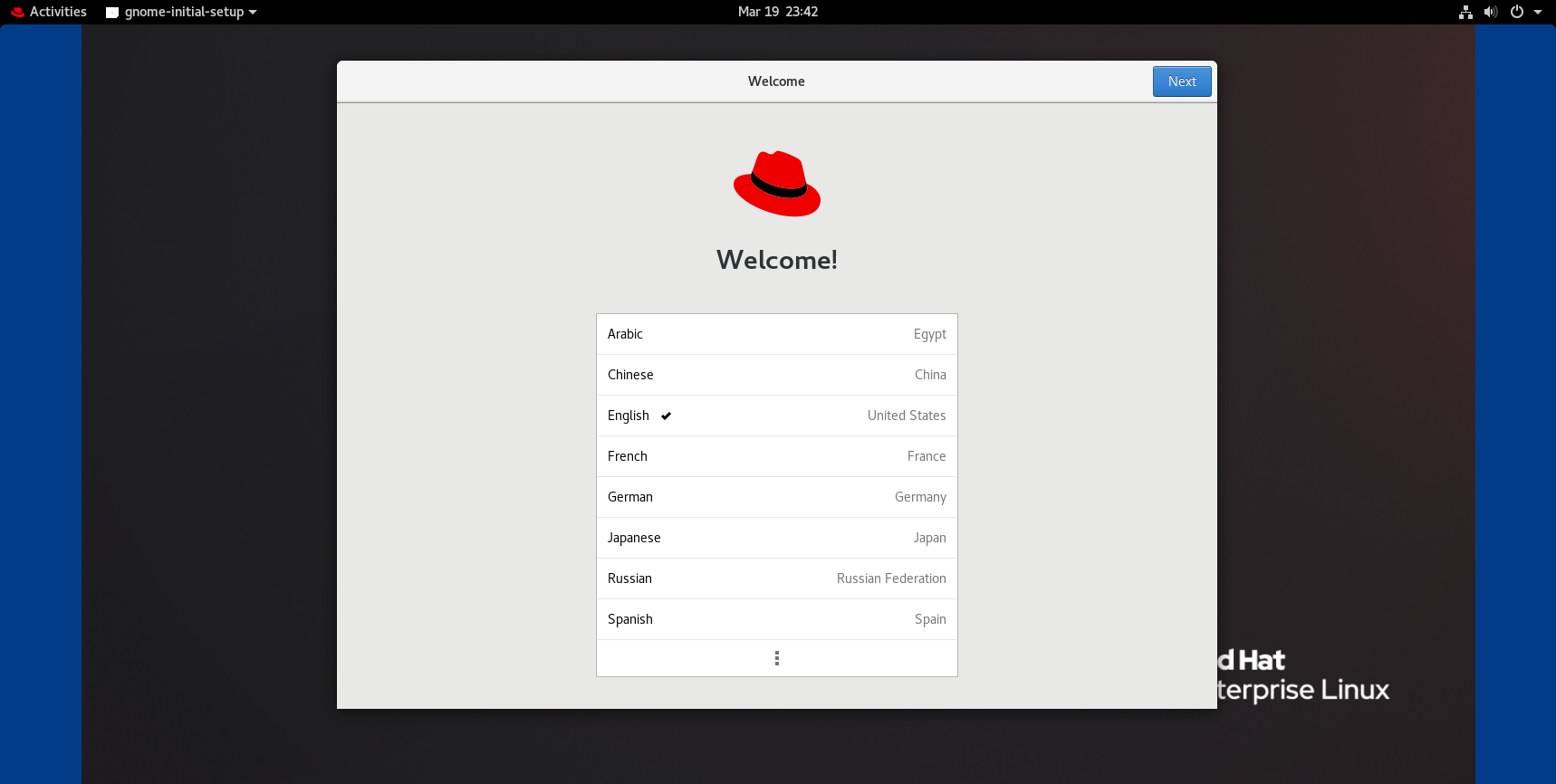1556x784 pixels.
Task: Expand system menu dropdown arrow
Action: (1538, 12)
